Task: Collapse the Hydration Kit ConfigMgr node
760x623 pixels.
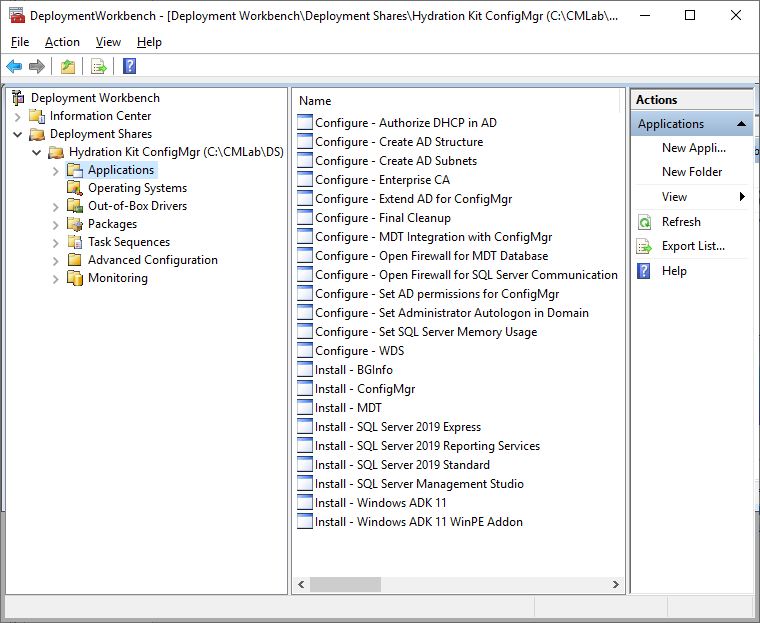Action: coord(36,152)
